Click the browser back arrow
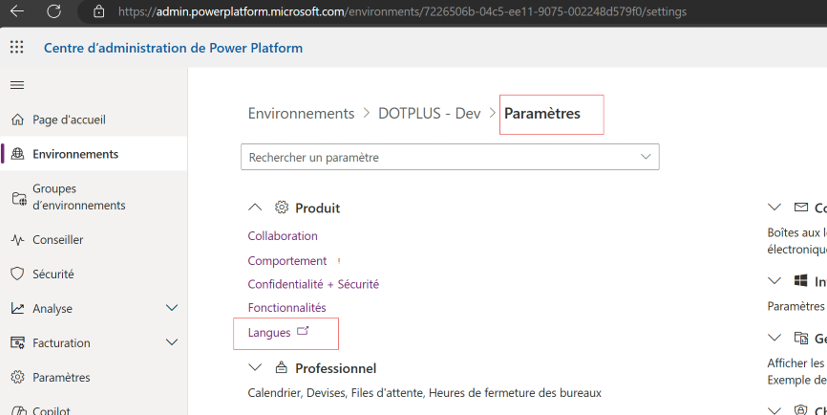This screenshot has height=415, width=827. click(x=18, y=12)
